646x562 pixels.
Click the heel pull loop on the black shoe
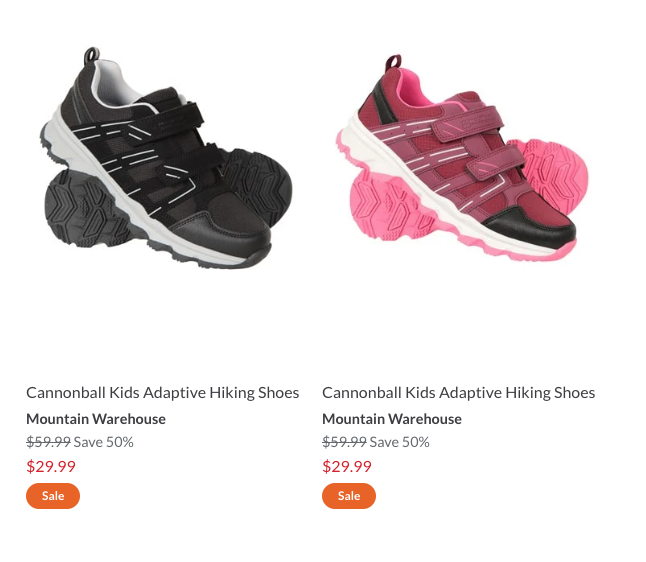92,55
